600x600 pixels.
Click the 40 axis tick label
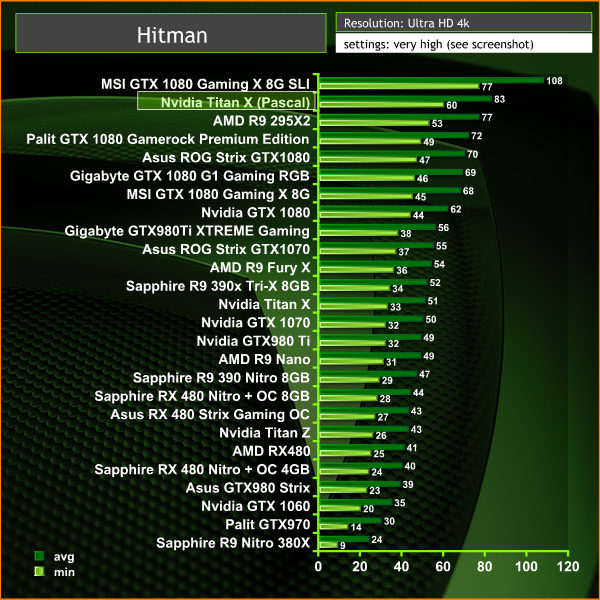[401, 566]
